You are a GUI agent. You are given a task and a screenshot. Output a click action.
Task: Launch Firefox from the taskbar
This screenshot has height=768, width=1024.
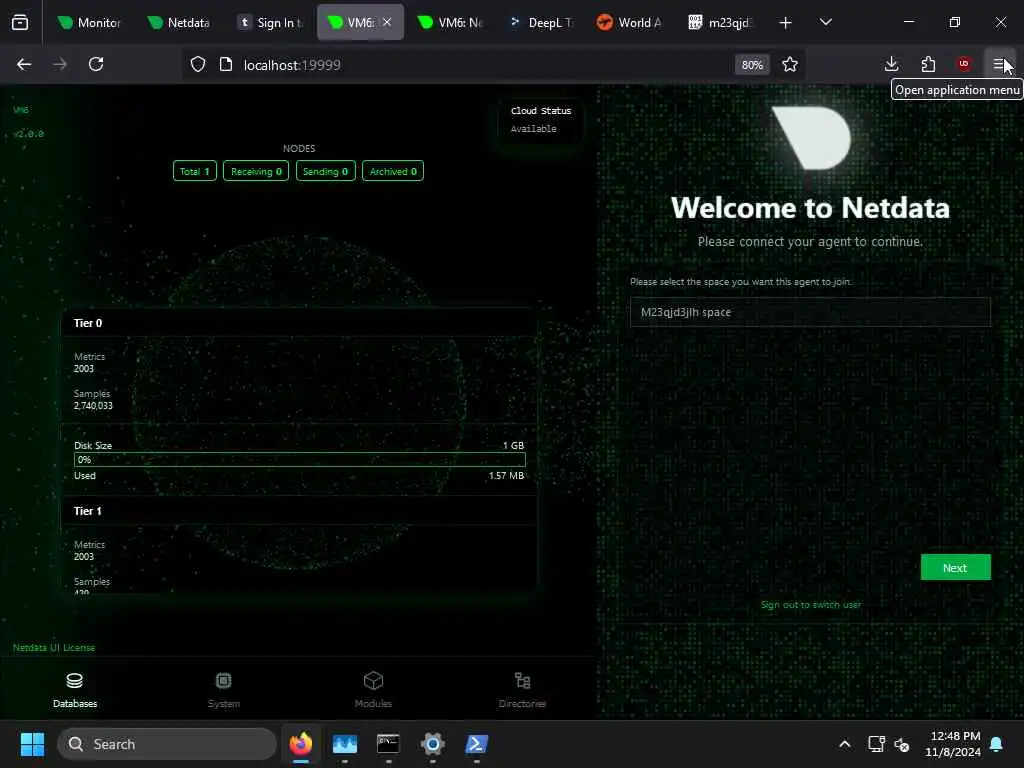point(300,744)
